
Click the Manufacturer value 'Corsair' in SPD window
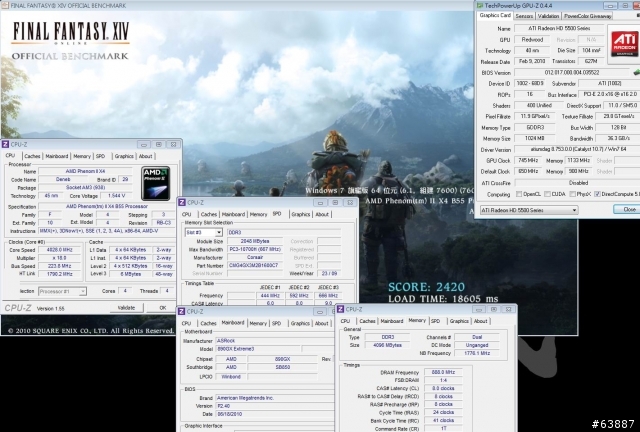(255, 257)
